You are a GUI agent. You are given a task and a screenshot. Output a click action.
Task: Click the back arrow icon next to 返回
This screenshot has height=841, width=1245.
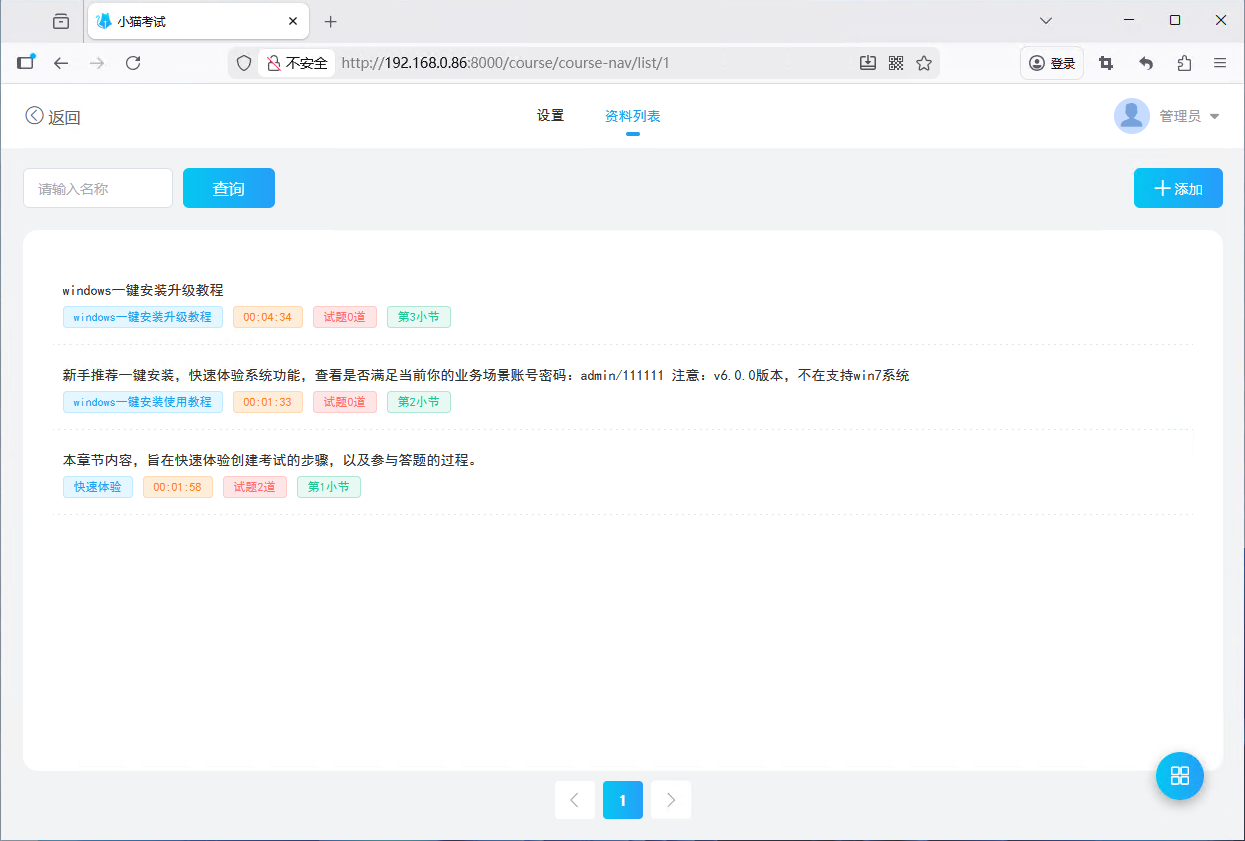(35, 116)
